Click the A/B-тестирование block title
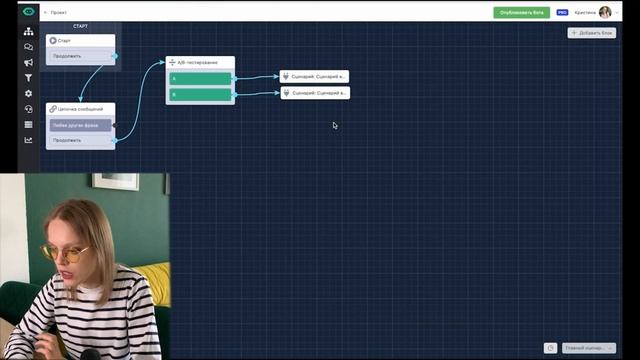 (198, 62)
